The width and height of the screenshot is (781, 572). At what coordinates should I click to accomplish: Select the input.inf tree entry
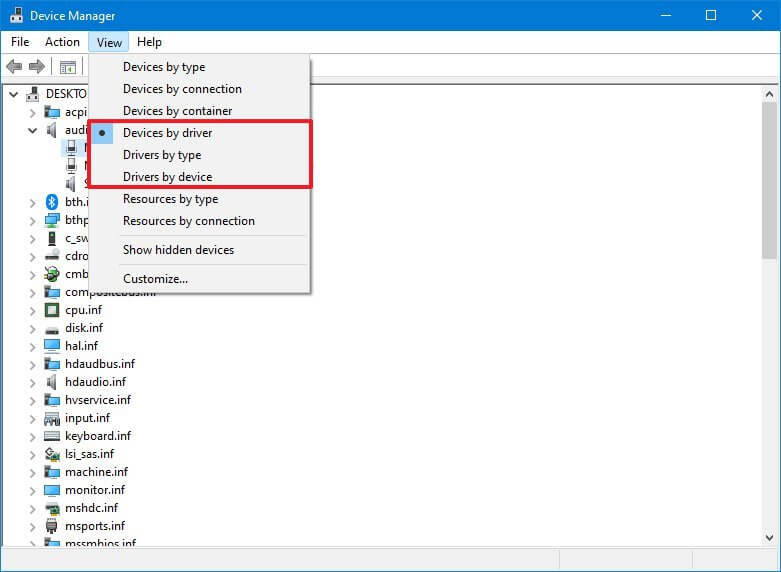pos(88,418)
